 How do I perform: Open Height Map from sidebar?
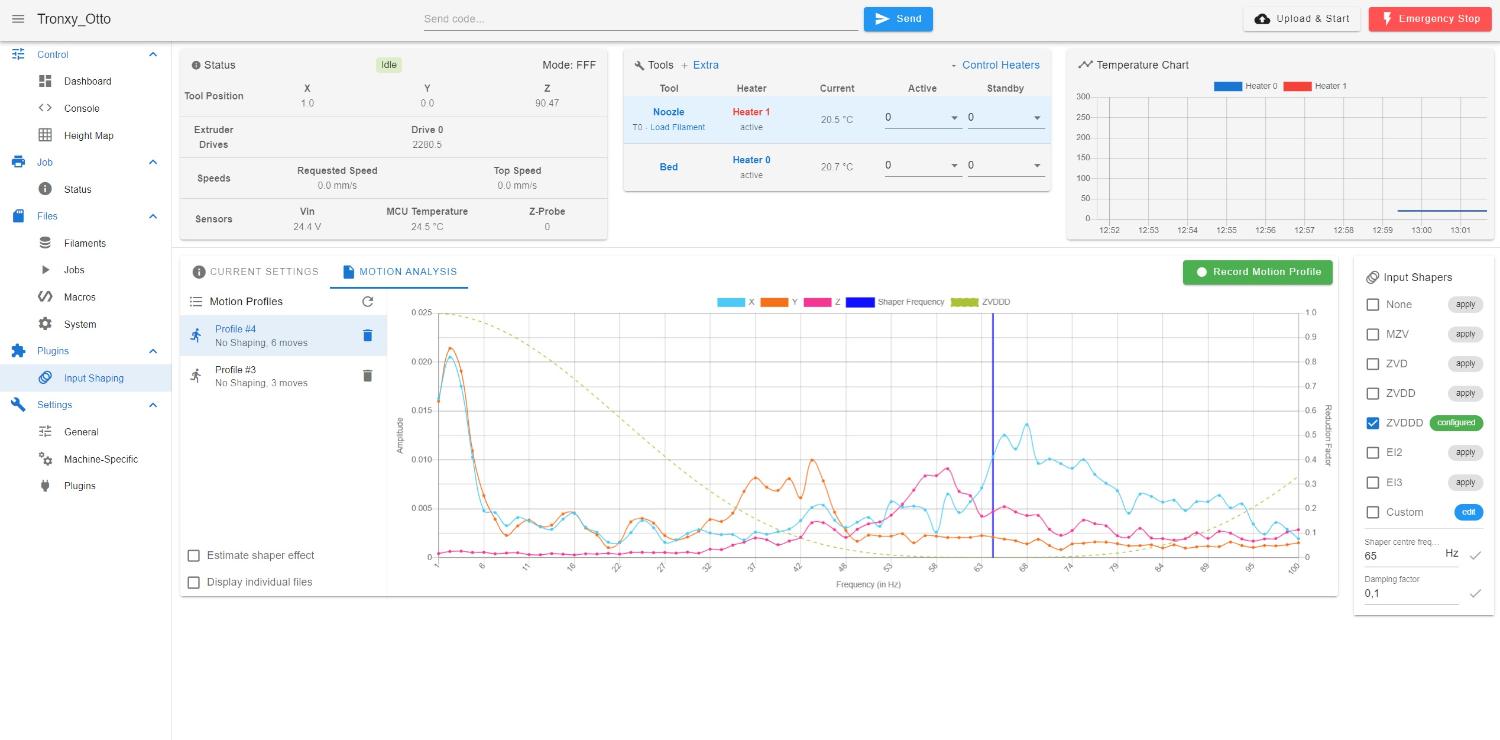(x=88, y=135)
